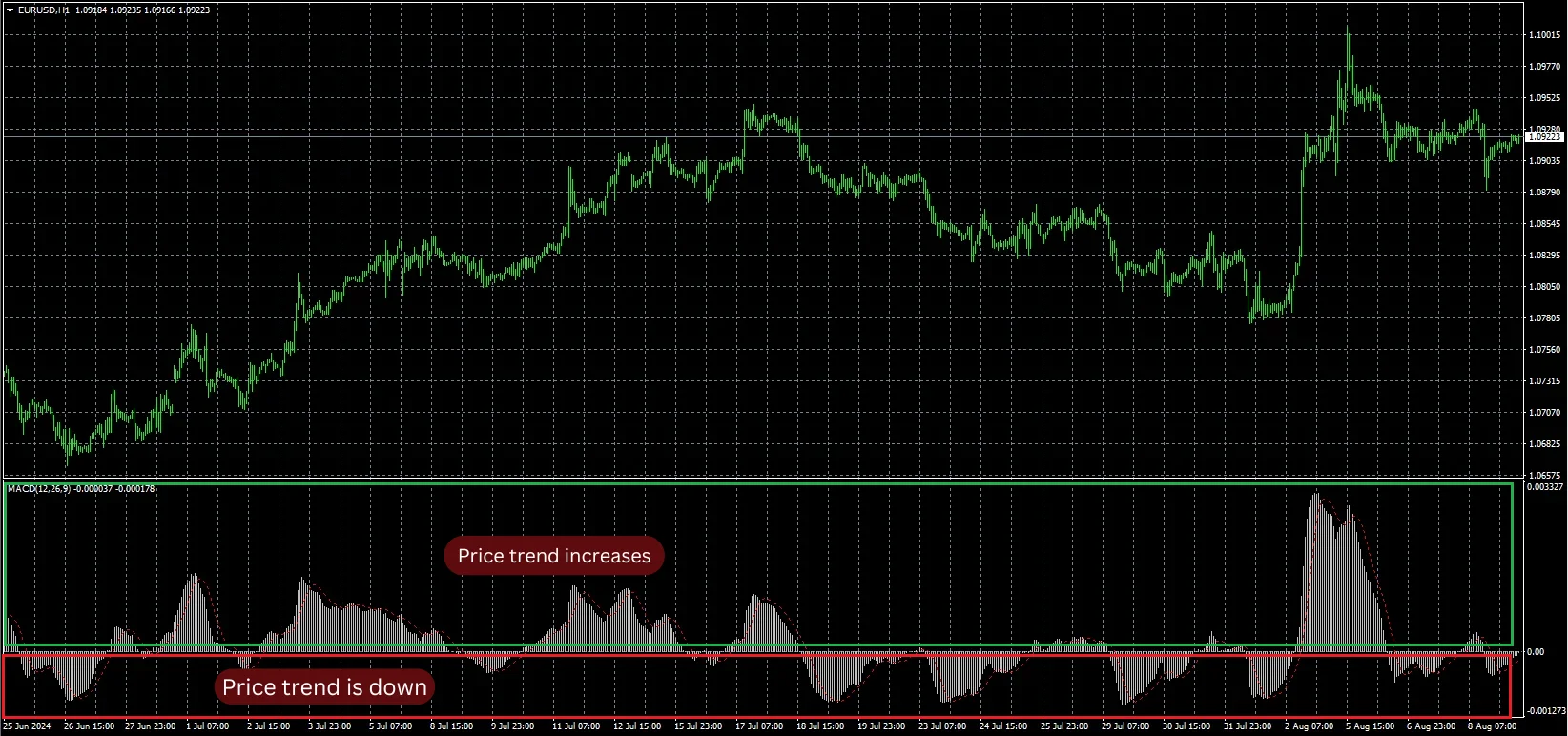Image resolution: width=1568 pixels, height=736 pixels.
Task: Click the 31 Jul 23:00 time label
Action: [1248, 726]
